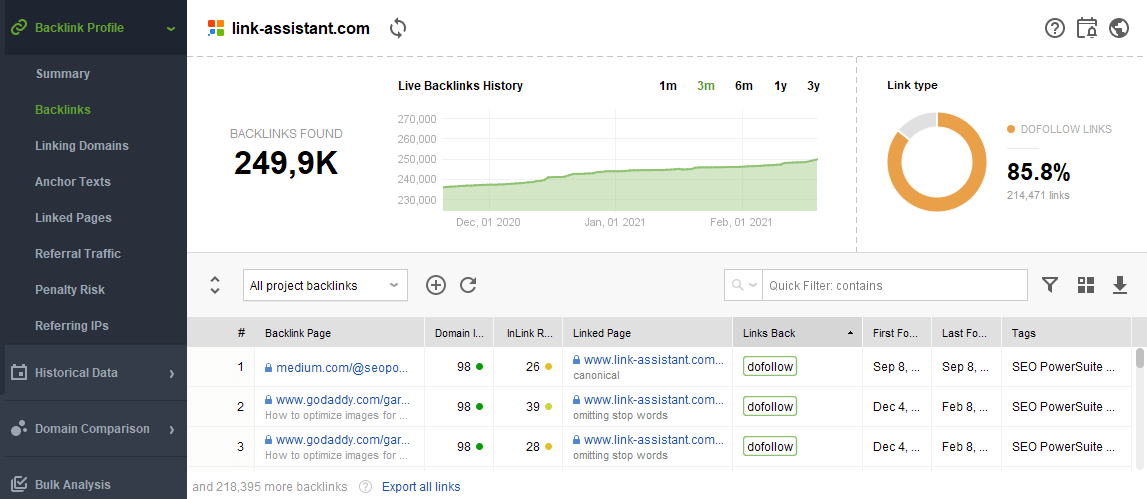This screenshot has width=1147, height=499.
Task: Expand Historical Data arrow
Action: click(x=172, y=373)
